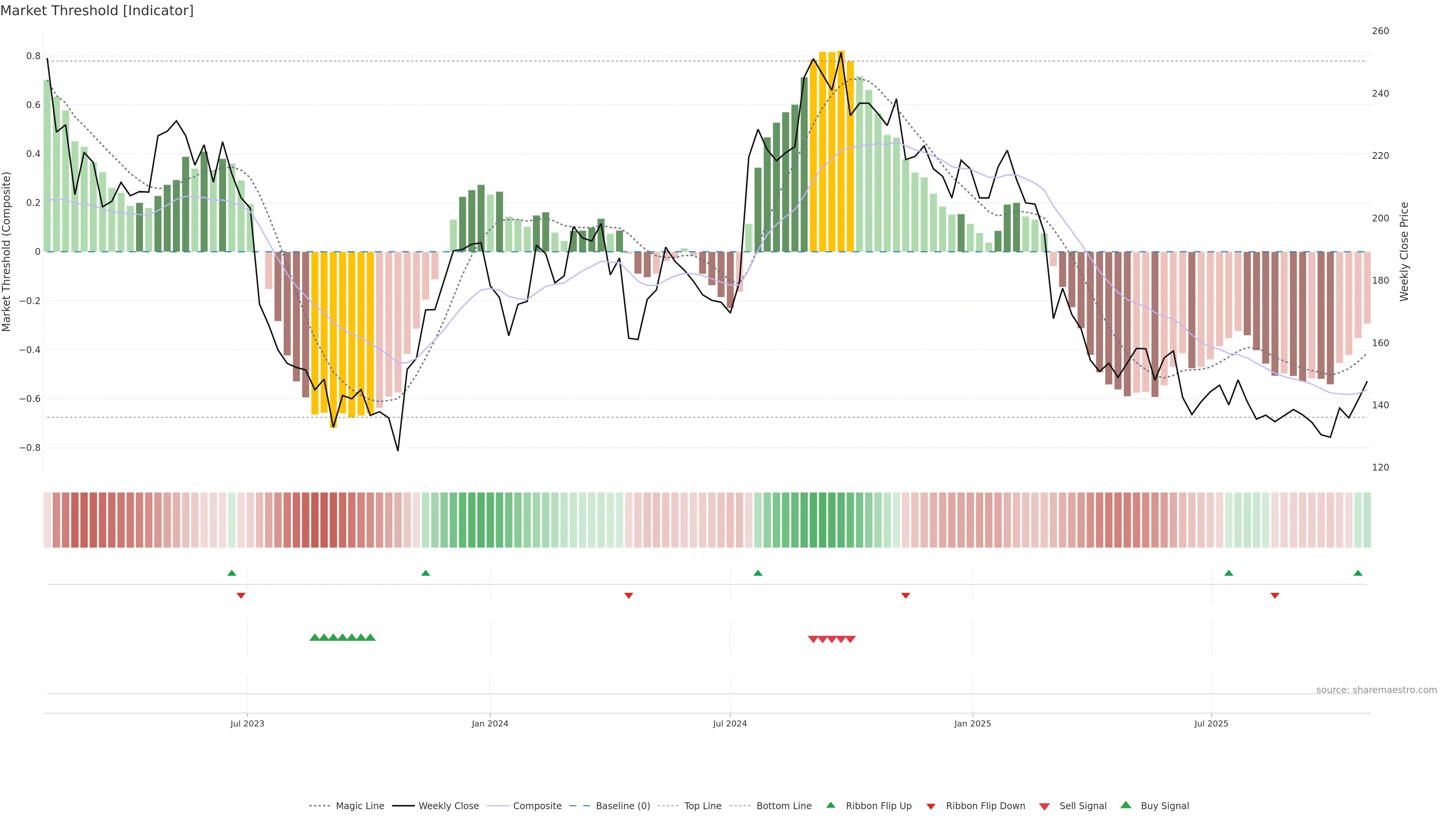Click the rightmost red sell signal triangle
This screenshot has height=819, width=1456.
pyautogui.click(x=850, y=639)
